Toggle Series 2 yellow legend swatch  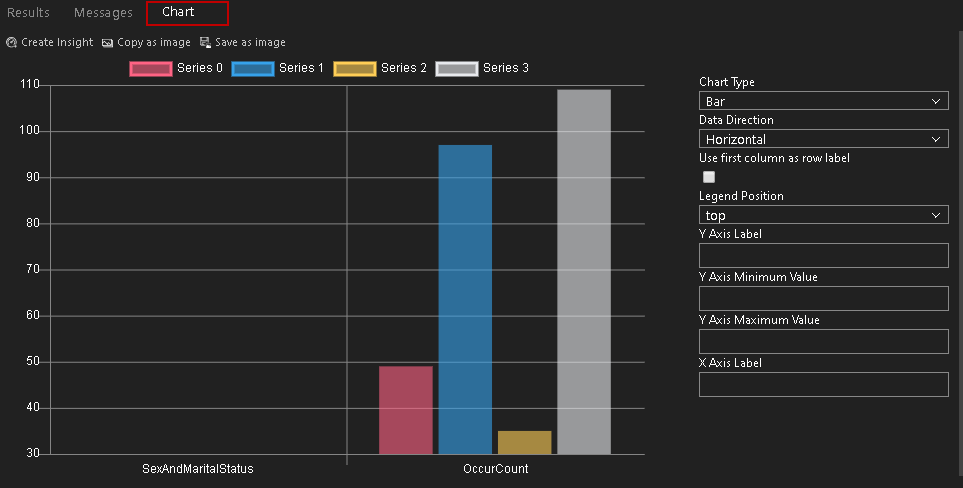355,68
